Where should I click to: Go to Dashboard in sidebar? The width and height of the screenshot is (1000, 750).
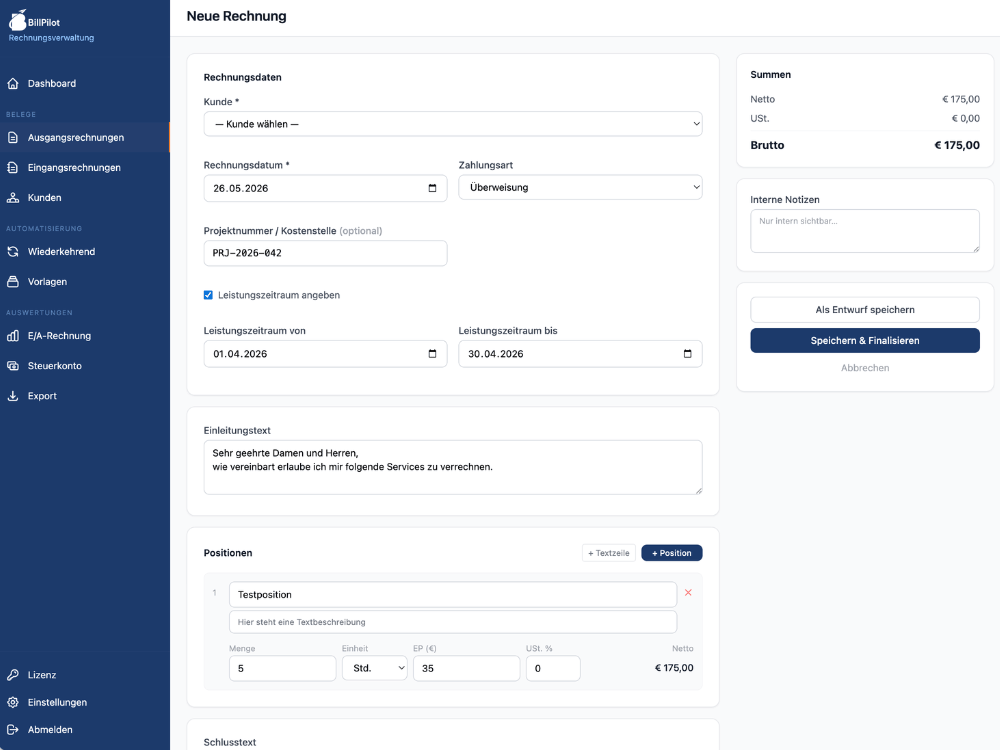85,84
